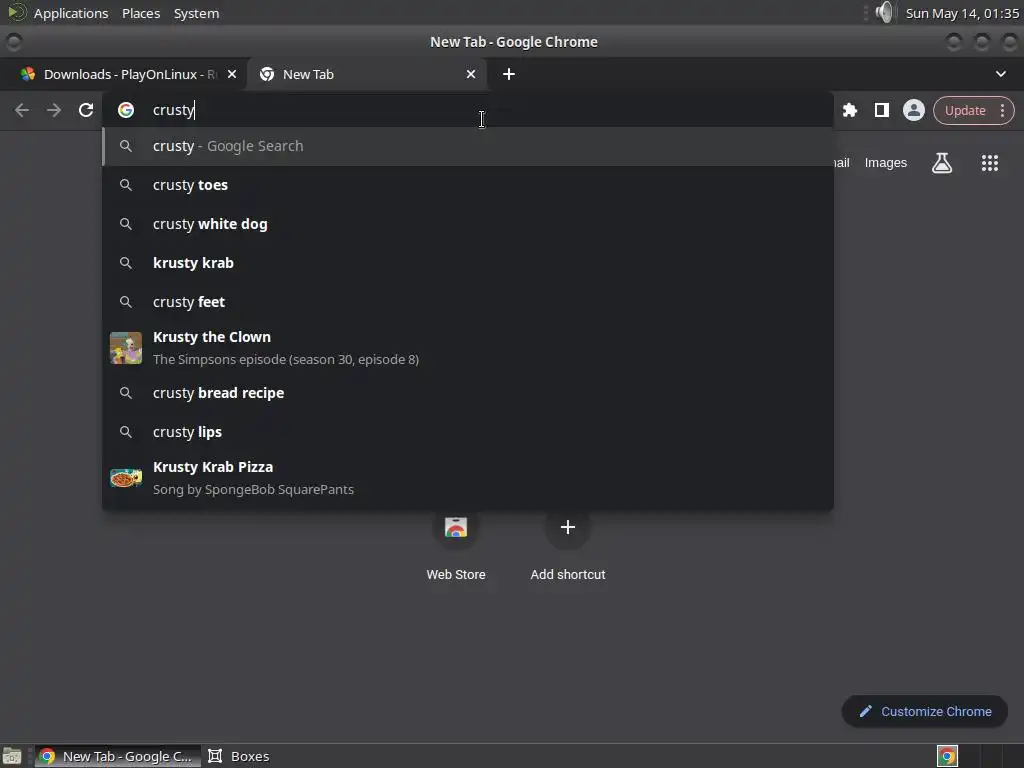
Task: Open the Google apps grid
Action: (x=990, y=163)
